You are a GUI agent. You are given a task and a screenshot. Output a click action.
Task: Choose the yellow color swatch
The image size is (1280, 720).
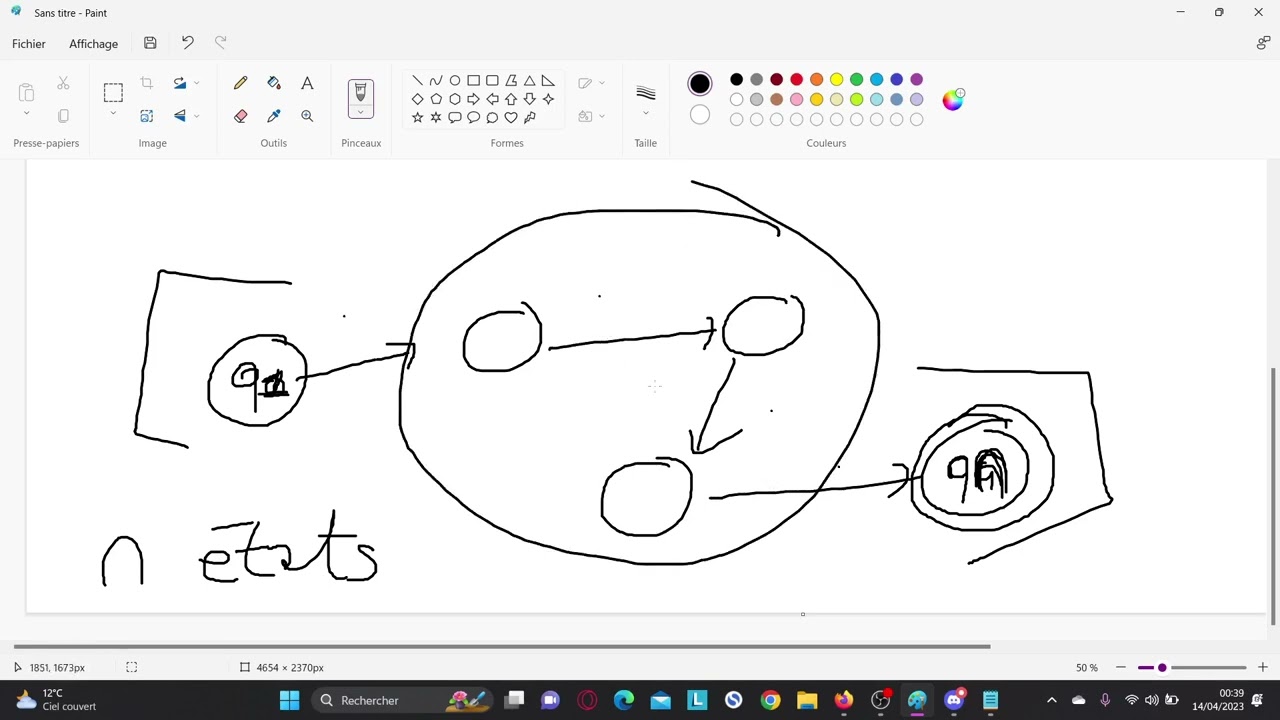pos(836,80)
